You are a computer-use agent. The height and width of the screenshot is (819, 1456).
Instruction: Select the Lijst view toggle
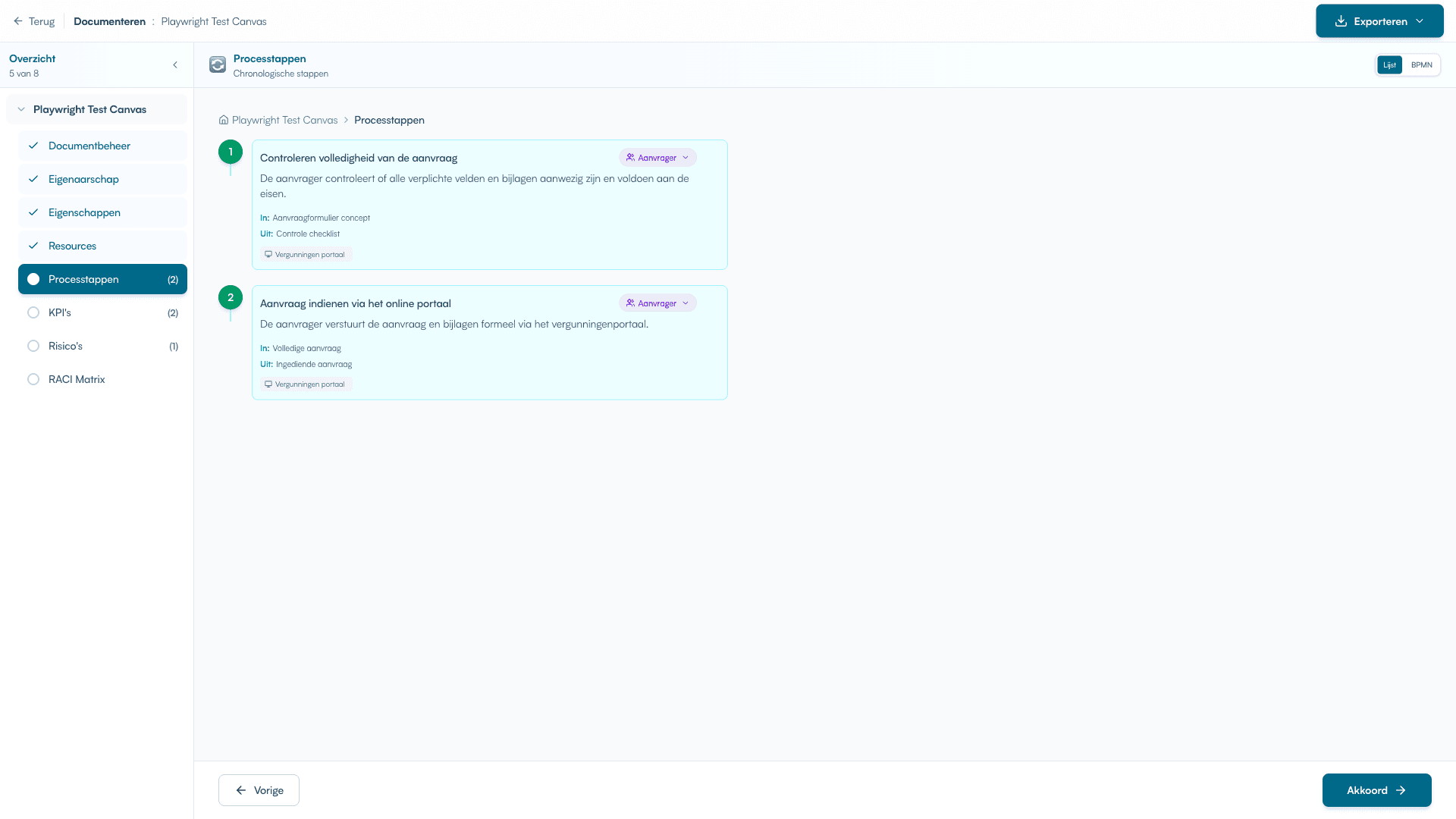click(1389, 64)
